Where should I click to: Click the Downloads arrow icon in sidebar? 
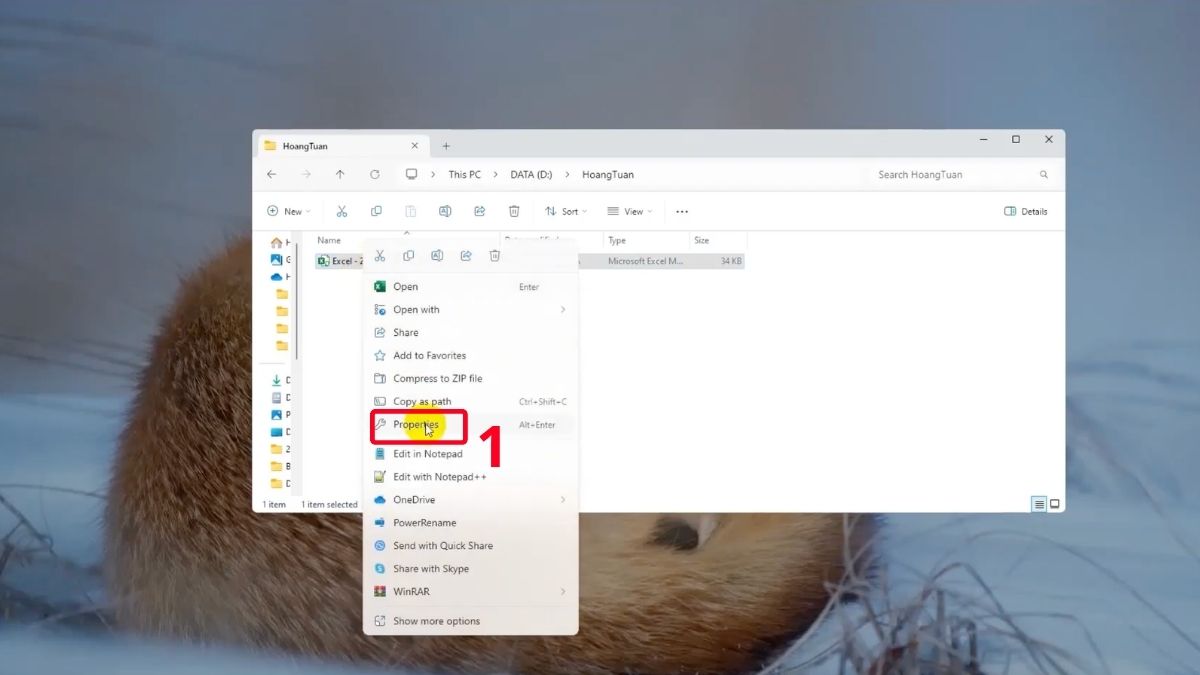277,380
